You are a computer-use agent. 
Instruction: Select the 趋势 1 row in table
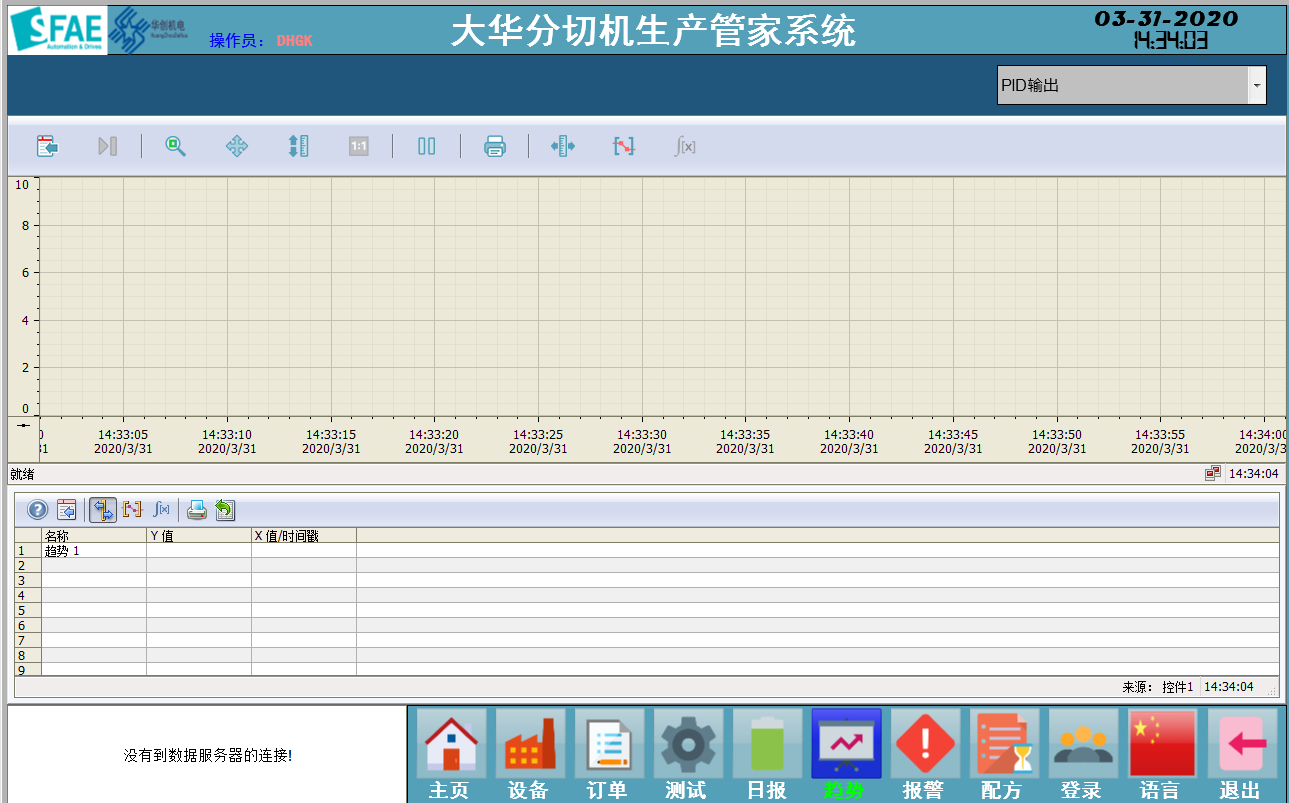(x=93, y=551)
